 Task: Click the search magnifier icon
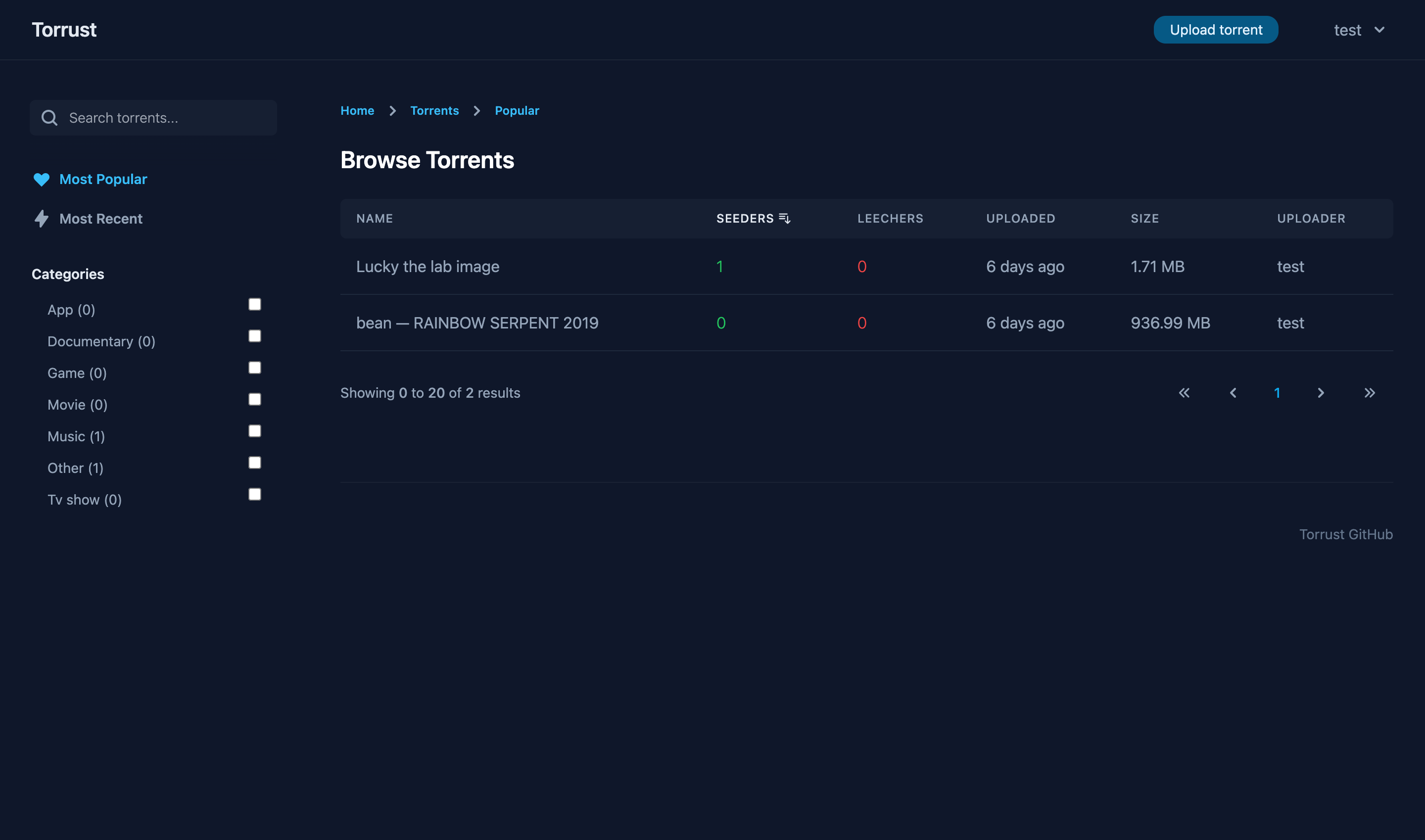(x=50, y=118)
